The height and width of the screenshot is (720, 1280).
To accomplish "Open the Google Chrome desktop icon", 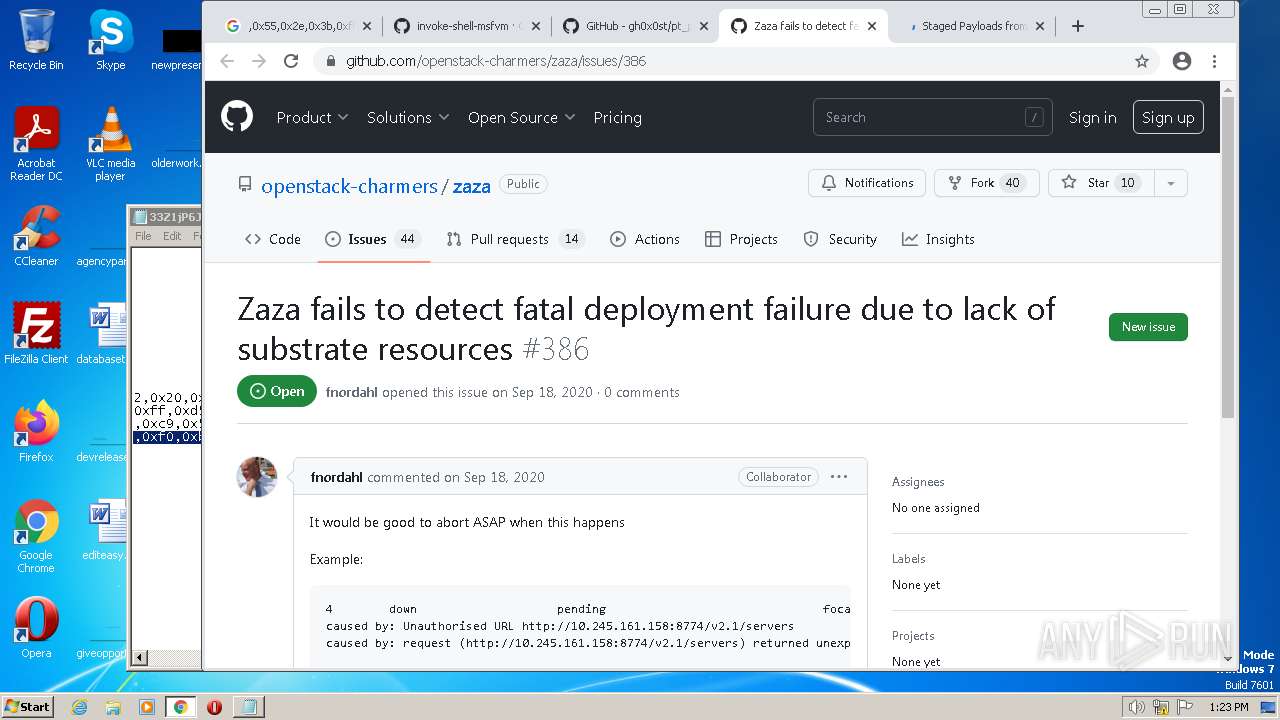I will pyautogui.click(x=36, y=536).
